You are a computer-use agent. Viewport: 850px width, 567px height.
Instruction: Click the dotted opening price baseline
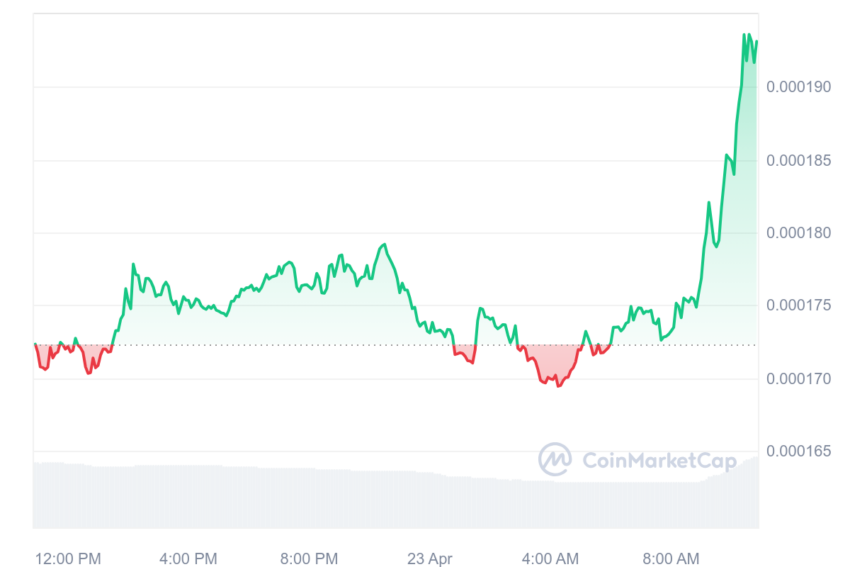point(396,345)
